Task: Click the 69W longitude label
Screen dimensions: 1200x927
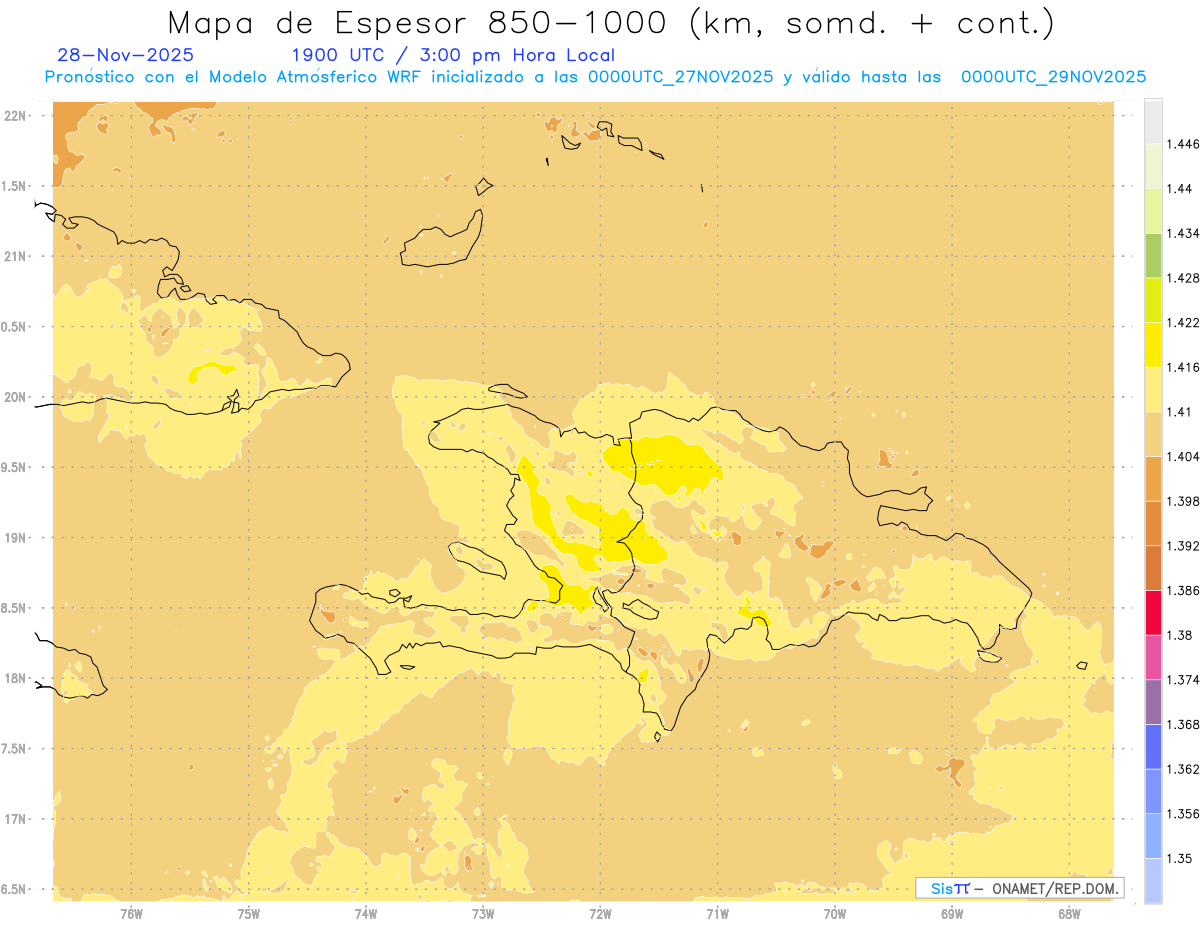Action: [x=951, y=913]
